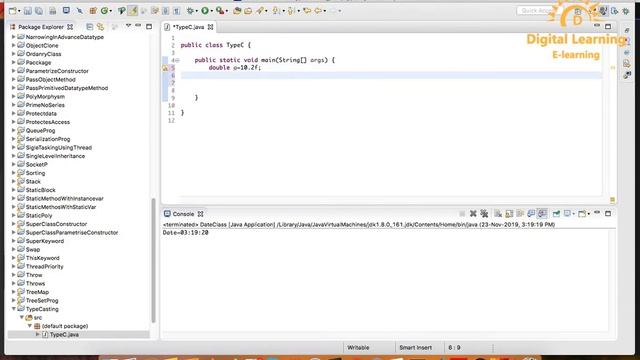The height and width of the screenshot is (360, 640).
Task: Toggle Pin Console button
Action: (556, 213)
